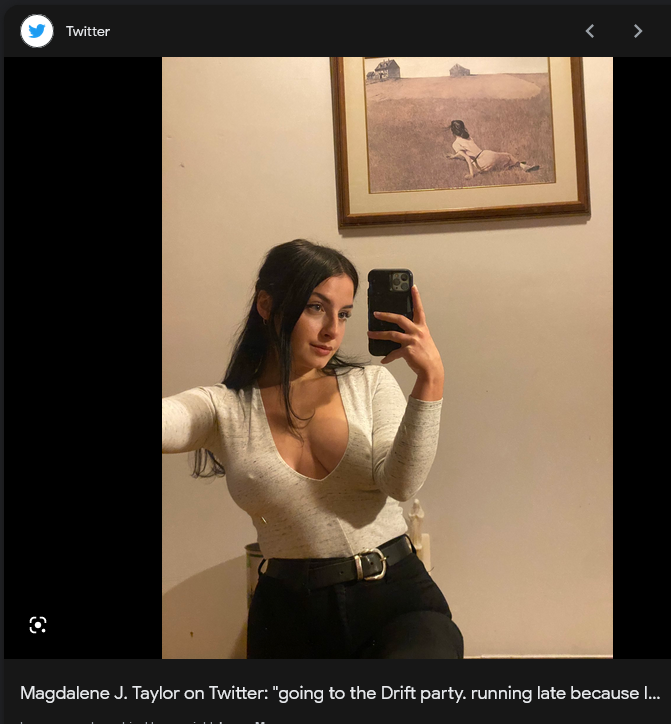The image size is (671, 724).
Task: Click the black phone held in the photo
Action: point(390,312)
